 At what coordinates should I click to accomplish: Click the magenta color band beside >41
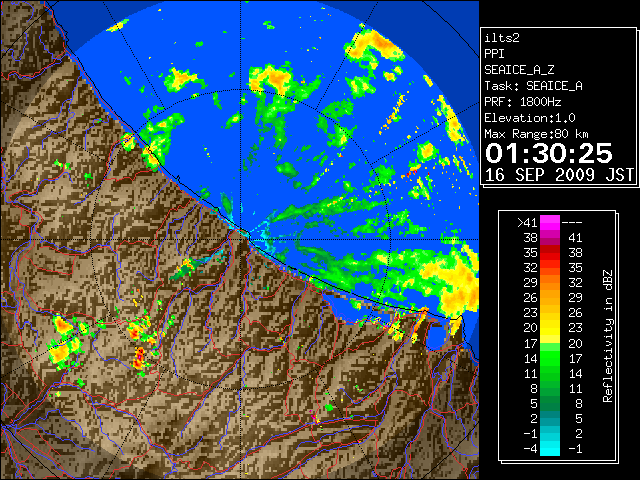[550, 223]
